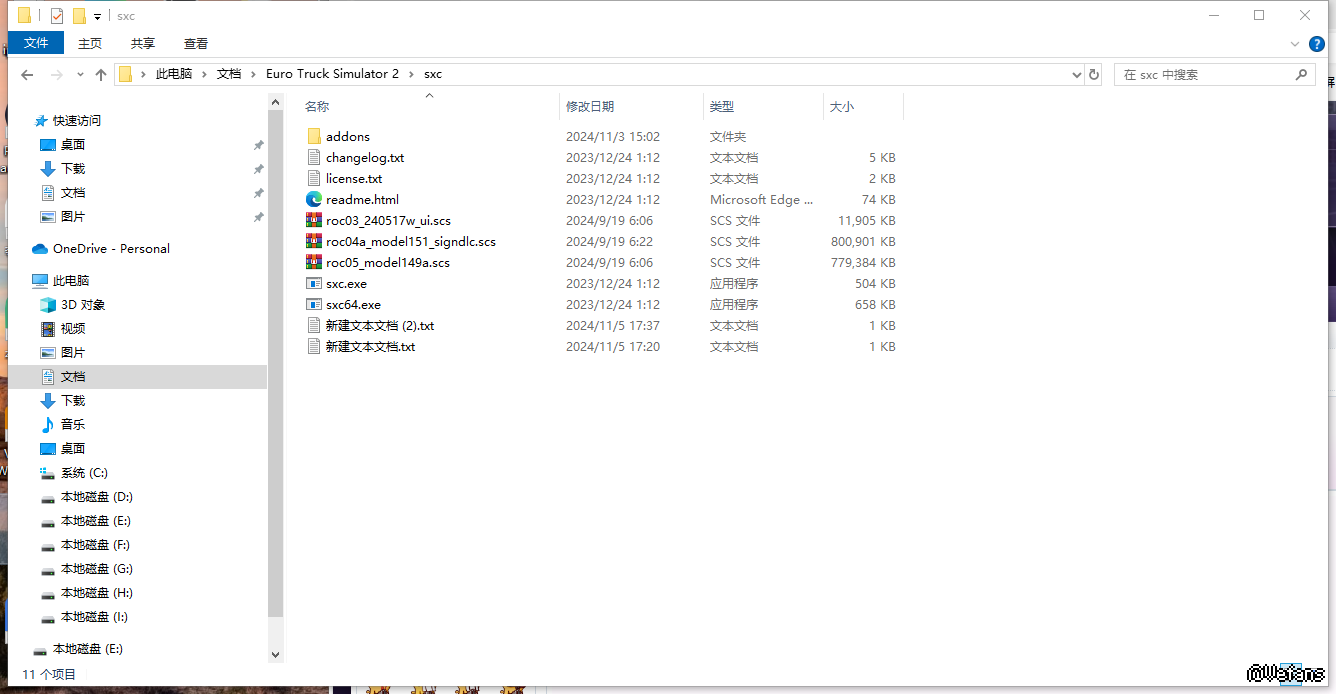Click the 2024/11/3 15:02 date cell

click(x=613, y=136)
